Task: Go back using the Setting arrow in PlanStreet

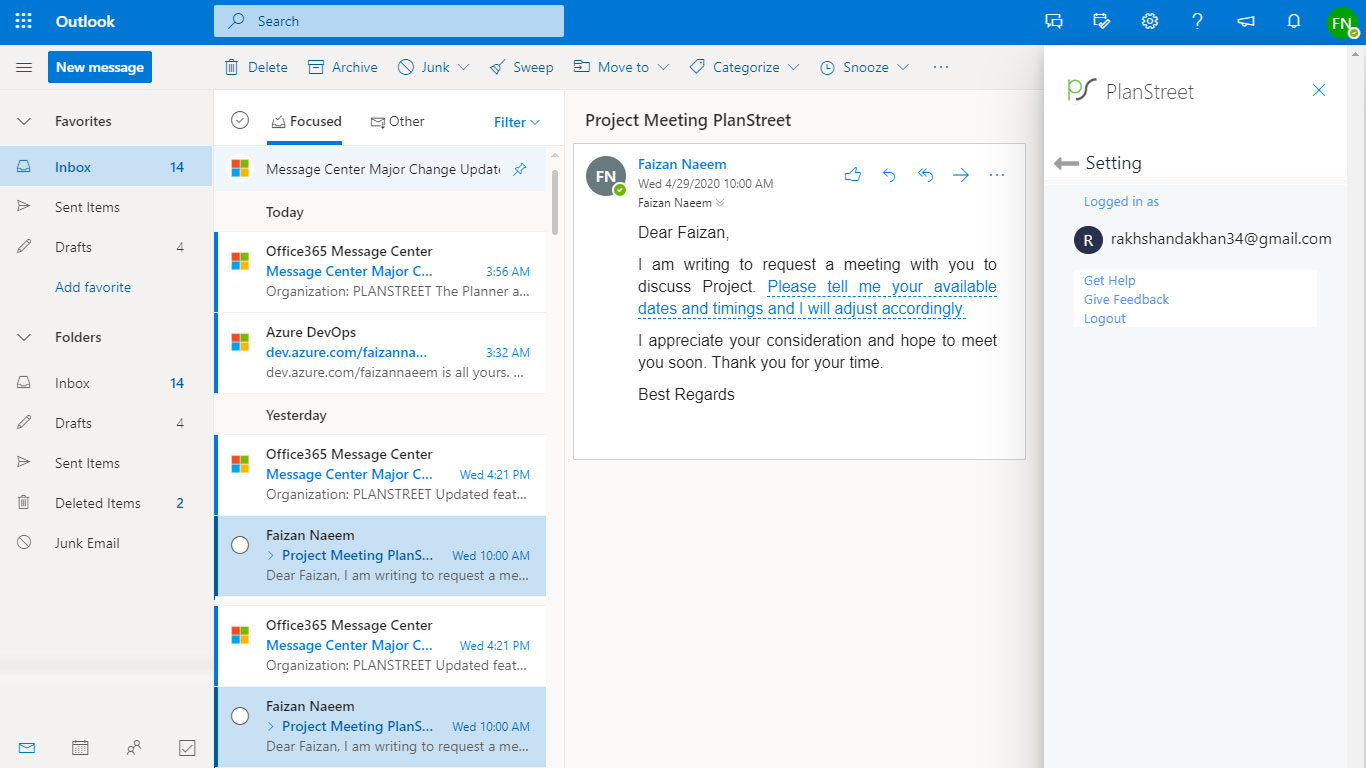Action: point(1066,163)
